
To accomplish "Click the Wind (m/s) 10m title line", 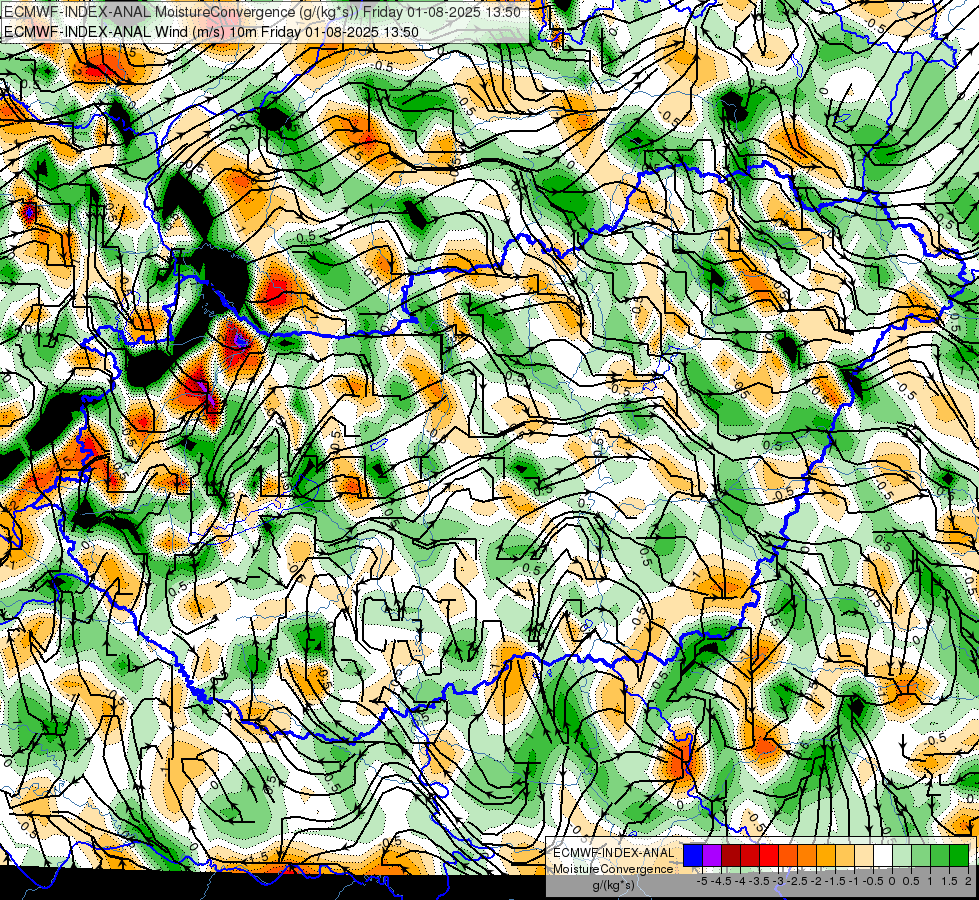I will (x=211, y=31).
